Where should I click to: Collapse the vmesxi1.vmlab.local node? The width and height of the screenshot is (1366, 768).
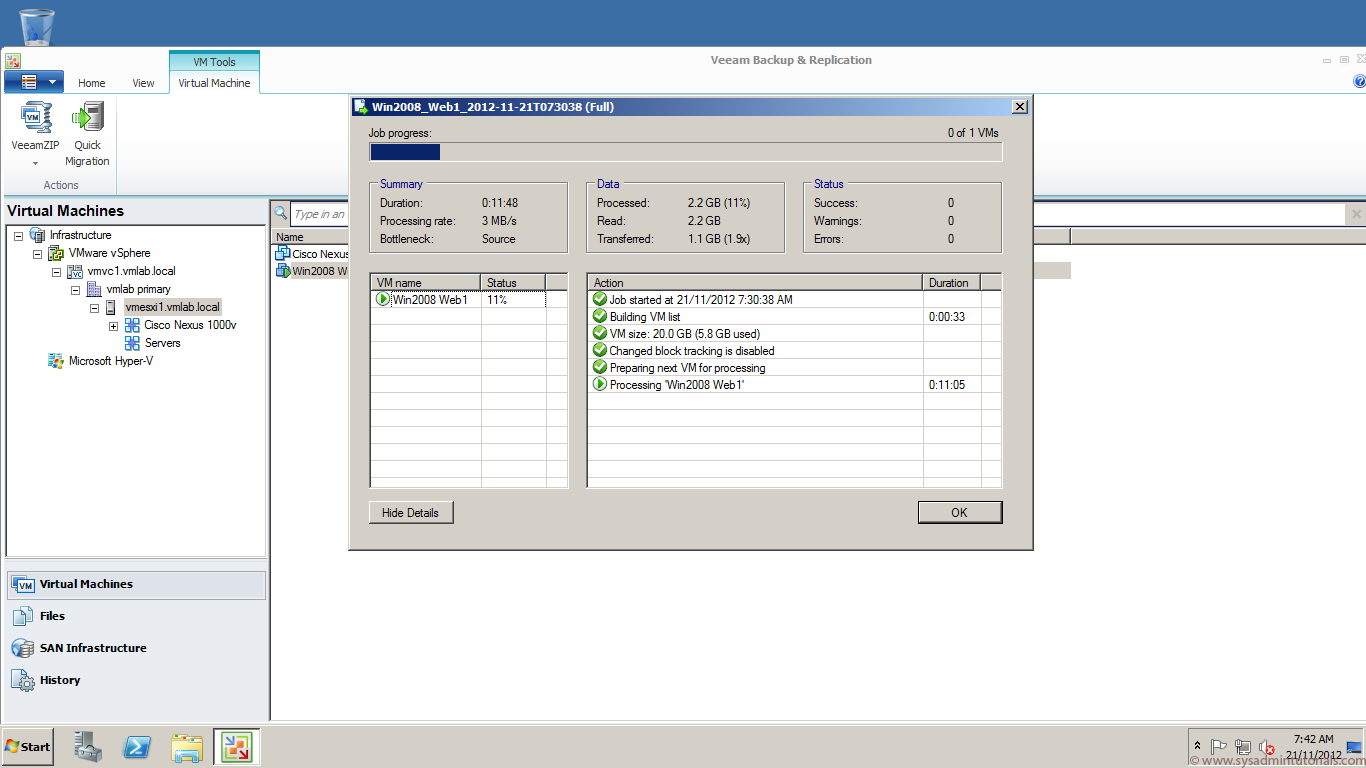tap(95, 307)
